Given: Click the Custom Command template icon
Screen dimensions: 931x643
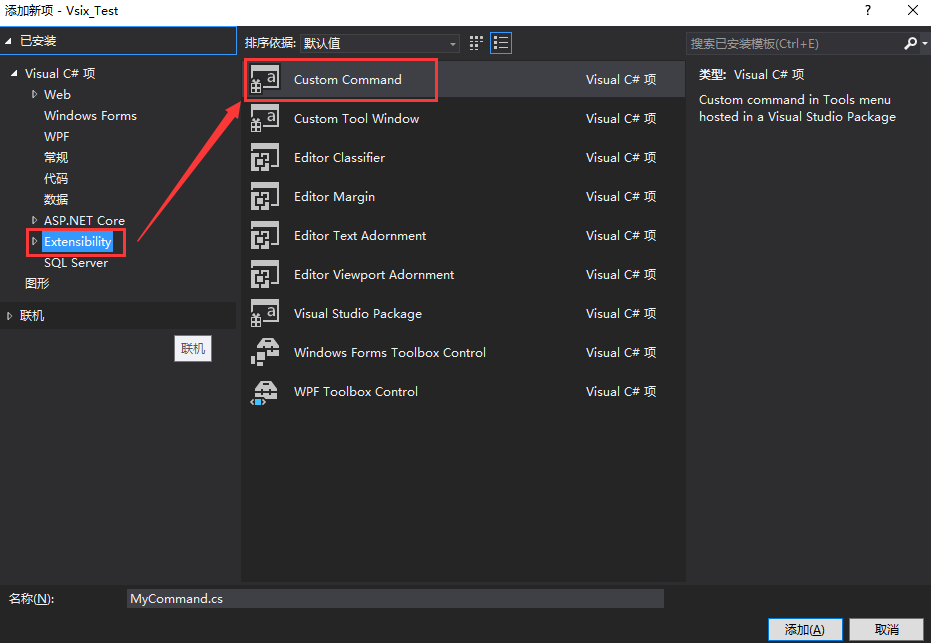Looking at the screenshot, I should (265, 80).
